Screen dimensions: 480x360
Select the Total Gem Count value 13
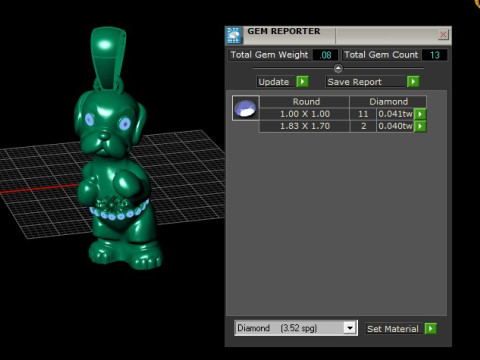point(434,55)
